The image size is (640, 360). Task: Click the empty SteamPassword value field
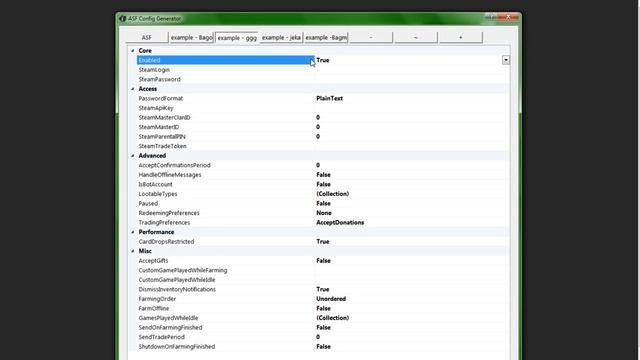click(412, 79)
